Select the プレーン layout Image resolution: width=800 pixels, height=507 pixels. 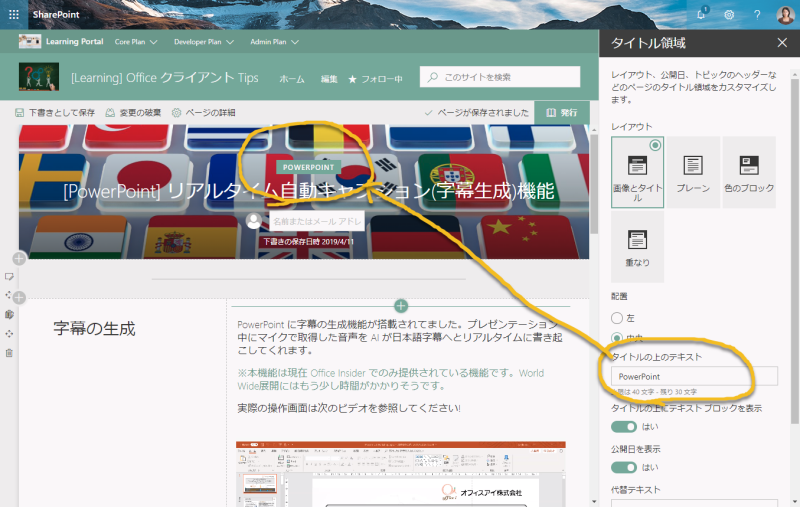point(693,172)
